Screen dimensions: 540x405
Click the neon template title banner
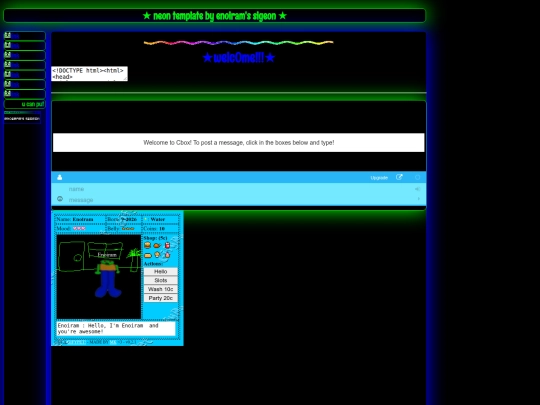point(214,15)
